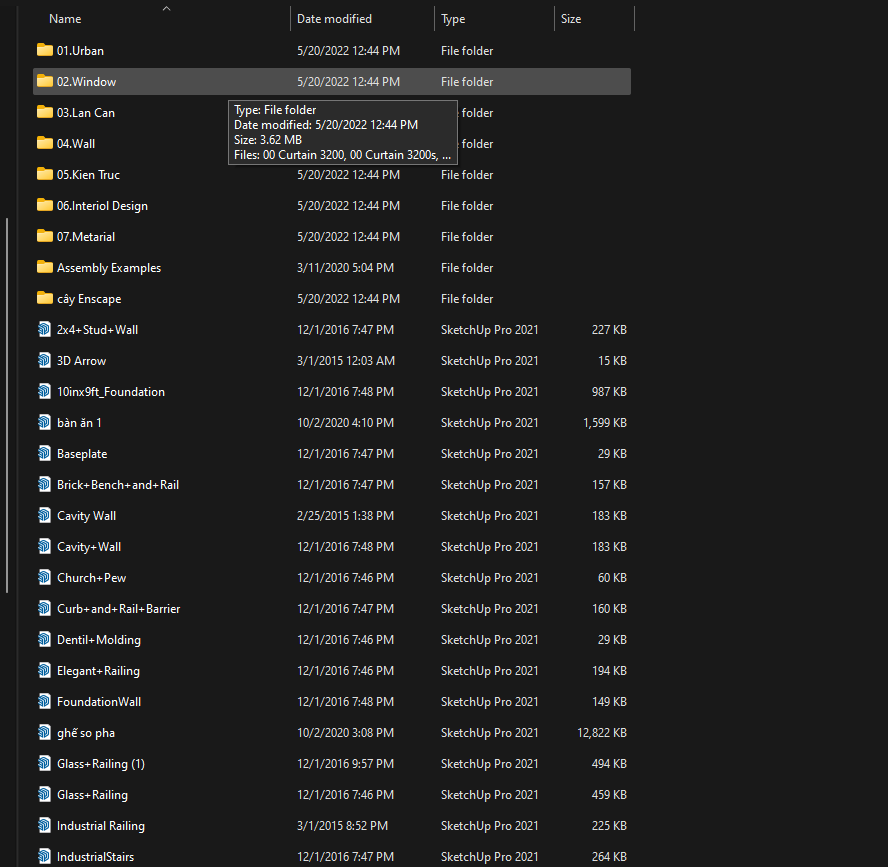
Task: Click the SketchUp icon of bàn ăn 1
Action: [44, 422]
